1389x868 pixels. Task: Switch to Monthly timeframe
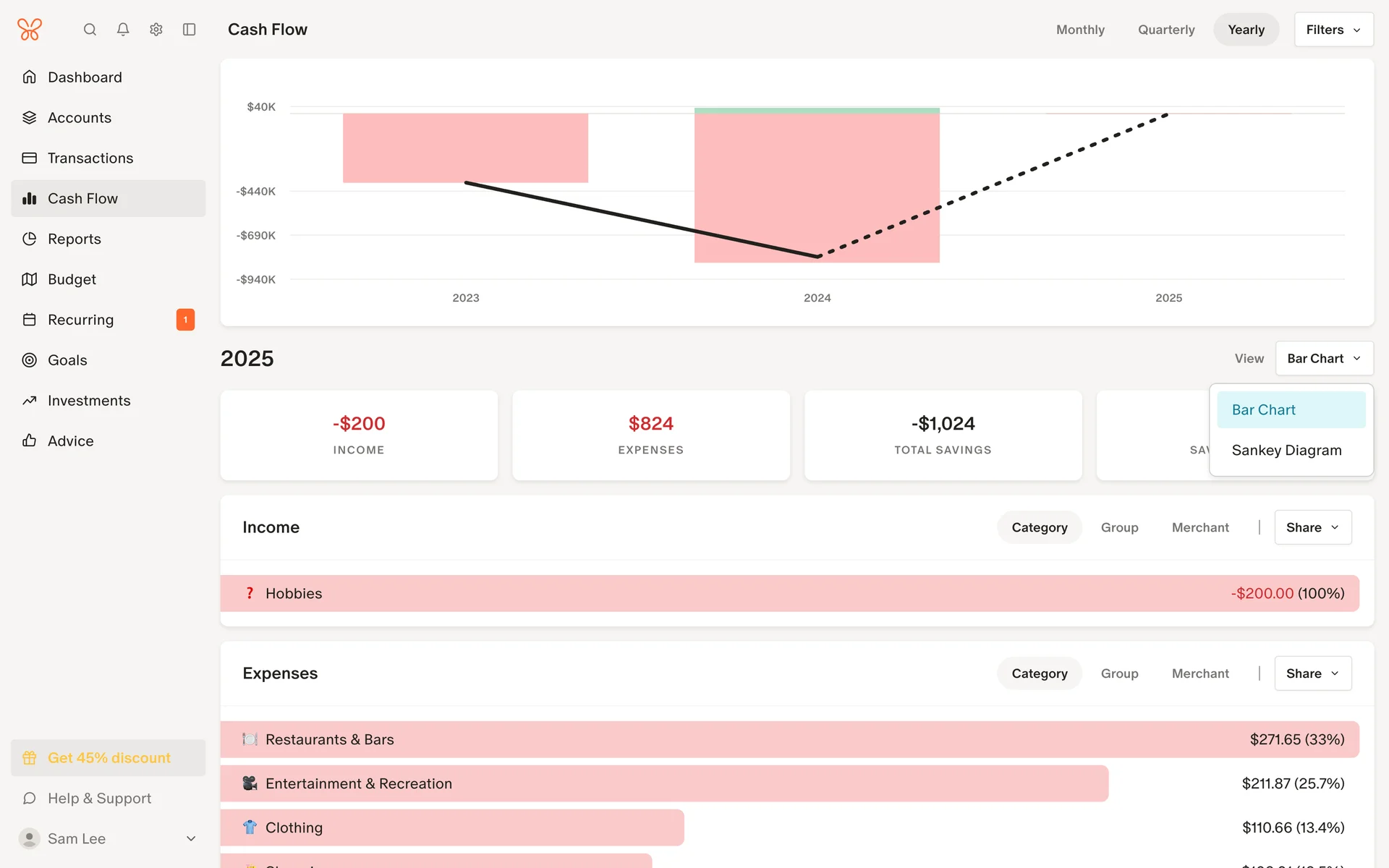pos(1080,30)
